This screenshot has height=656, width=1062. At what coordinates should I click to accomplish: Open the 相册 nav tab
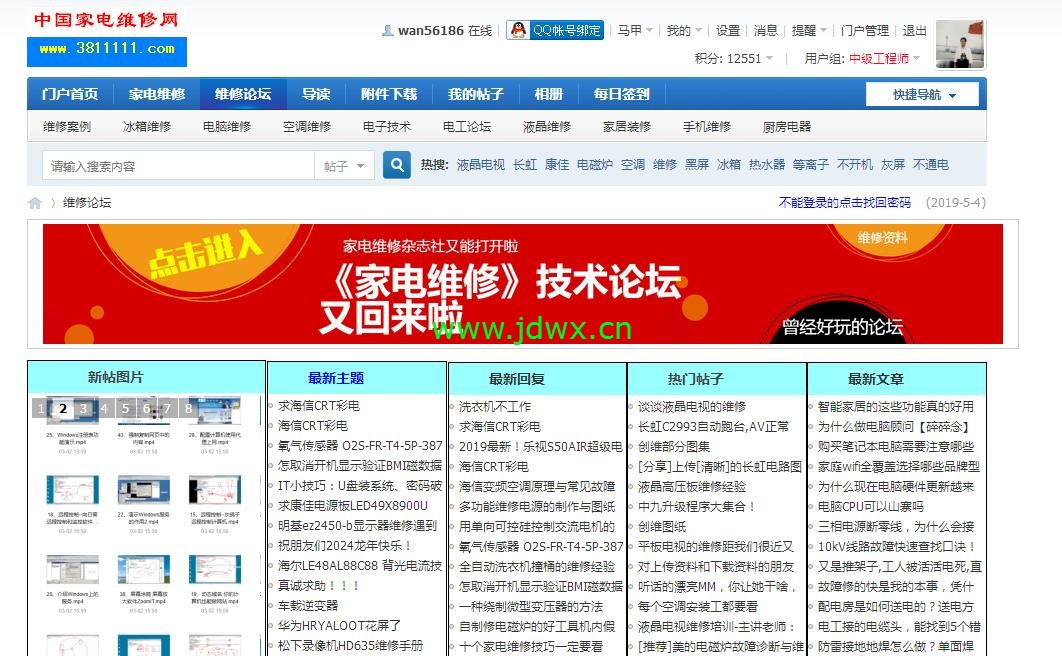coord(549,94)
